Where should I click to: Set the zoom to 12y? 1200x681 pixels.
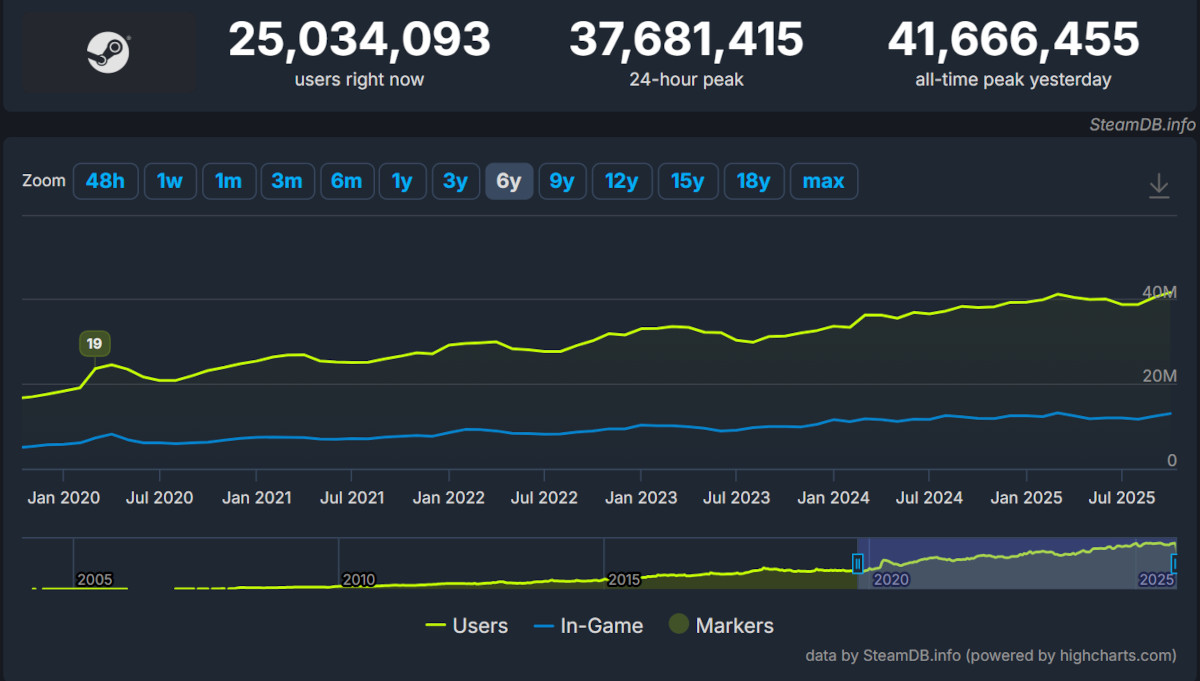pyautogui.click(x=621, y=181)
